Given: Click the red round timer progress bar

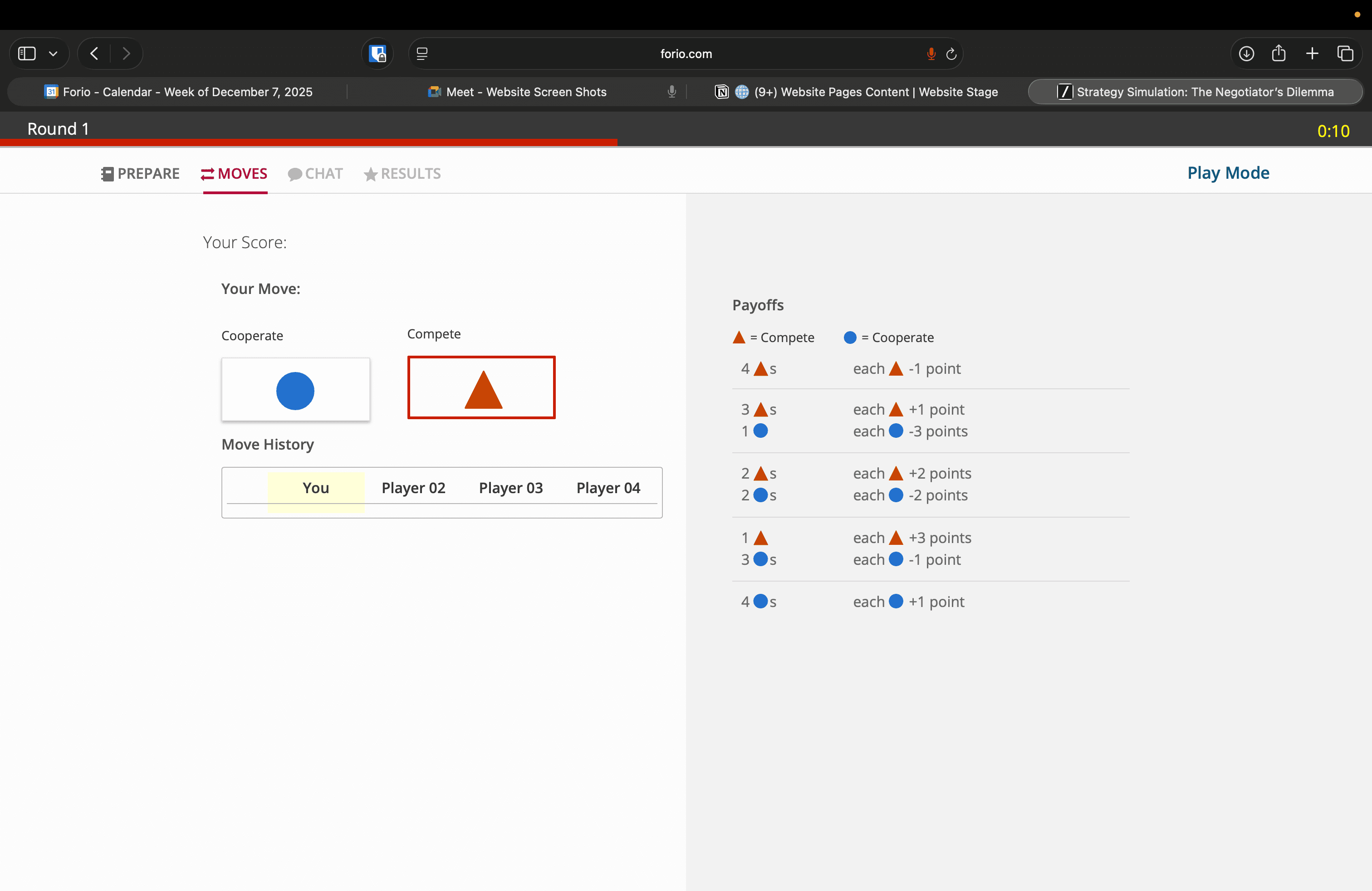Looking at the screenshot, I should (309, 142).
